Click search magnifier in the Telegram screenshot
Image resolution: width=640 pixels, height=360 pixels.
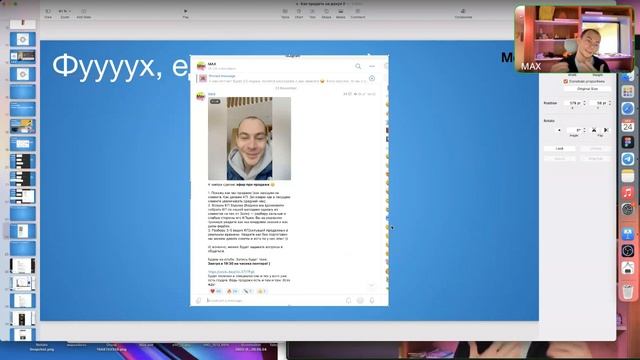pos(358,66)
